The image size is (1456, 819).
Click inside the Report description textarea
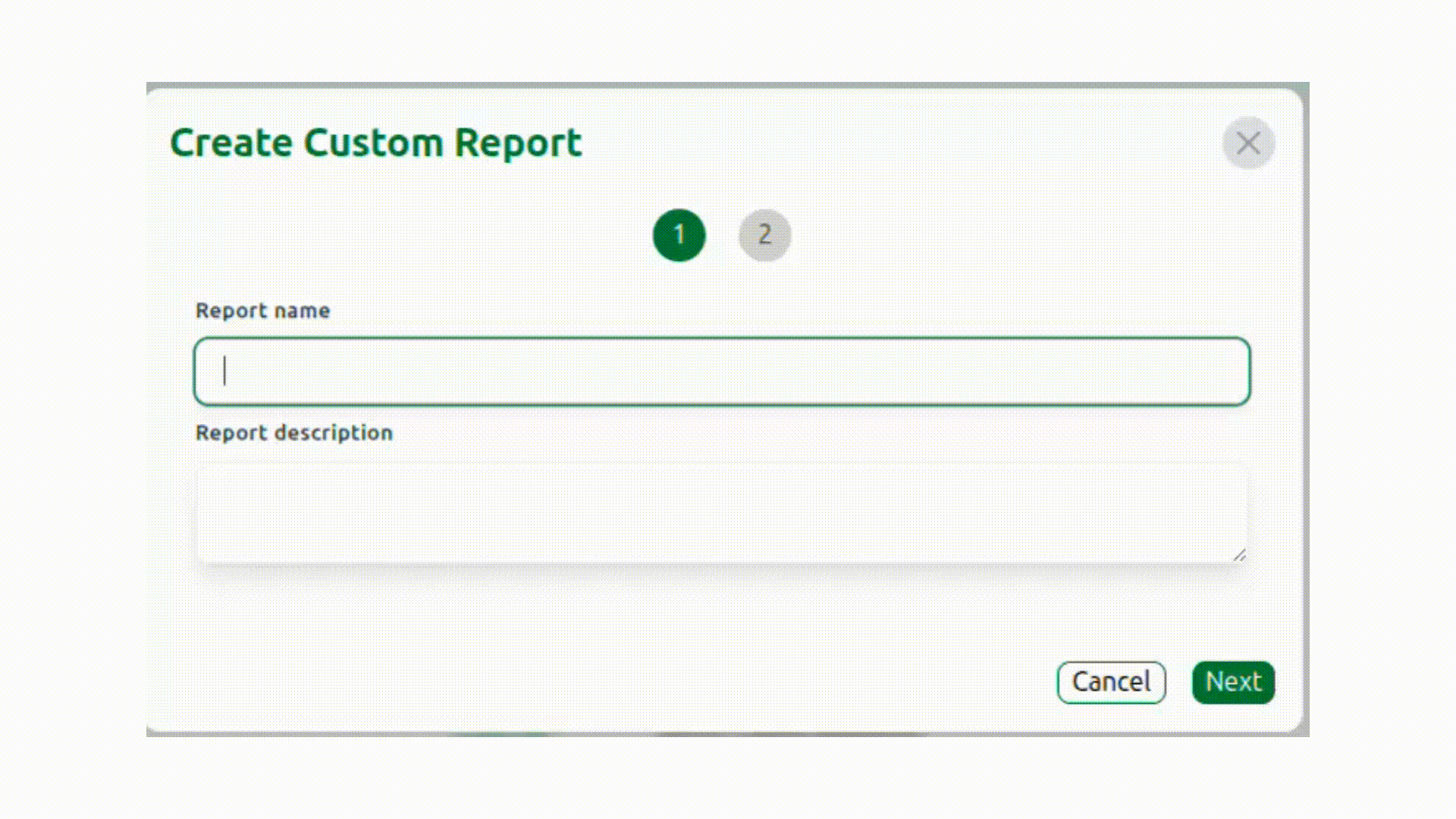tap(721, 513)
